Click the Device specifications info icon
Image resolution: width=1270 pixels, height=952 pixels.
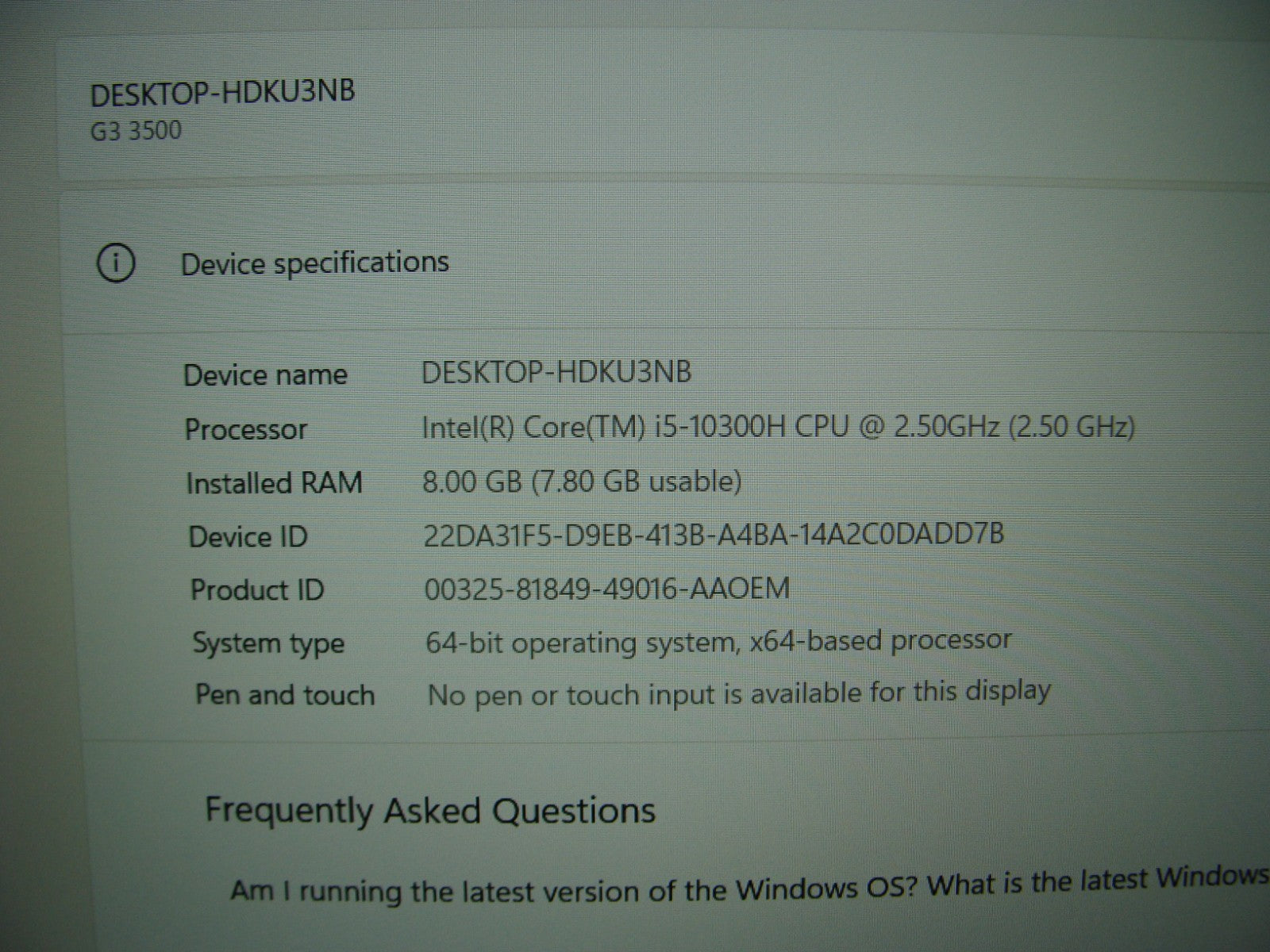(116, 264)
